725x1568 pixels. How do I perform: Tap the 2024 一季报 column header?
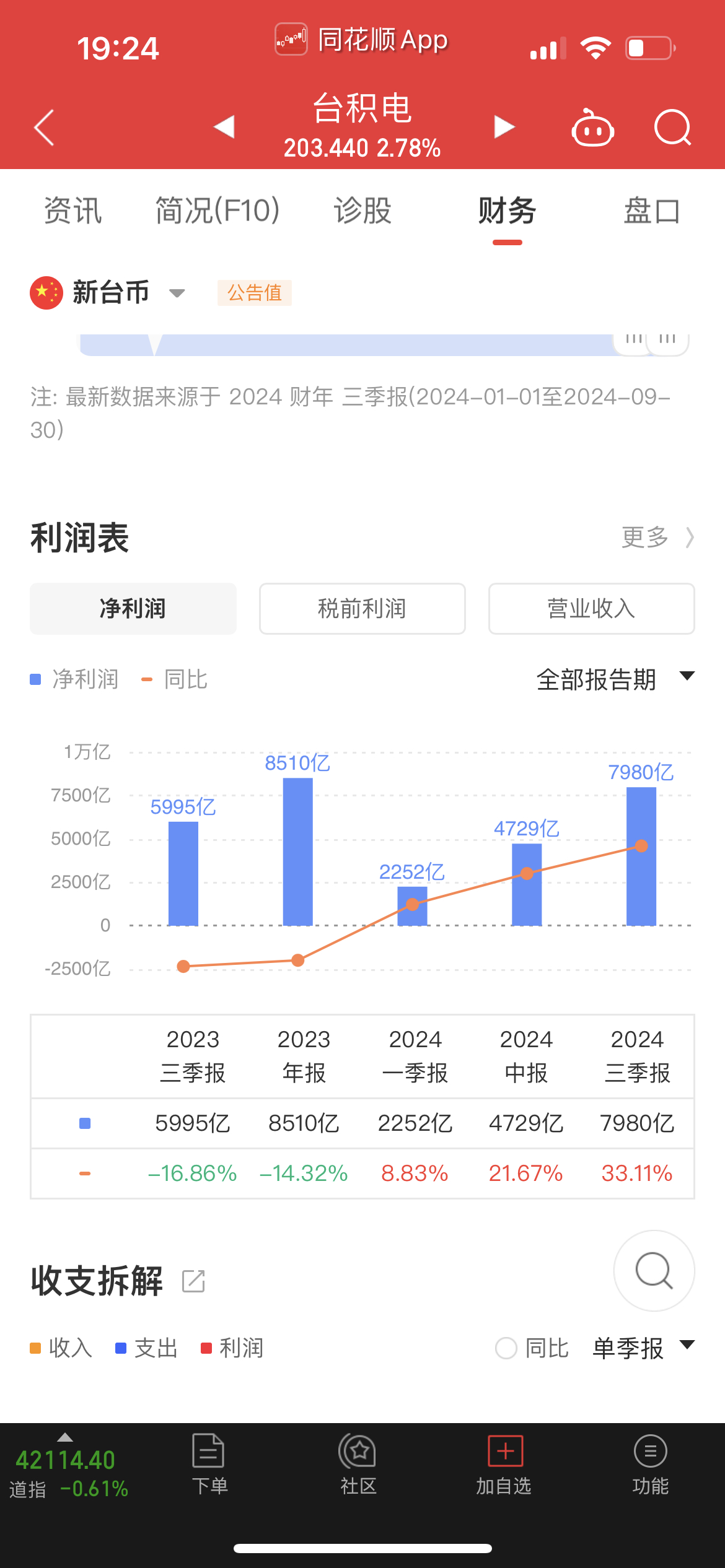coord(415,1056)
